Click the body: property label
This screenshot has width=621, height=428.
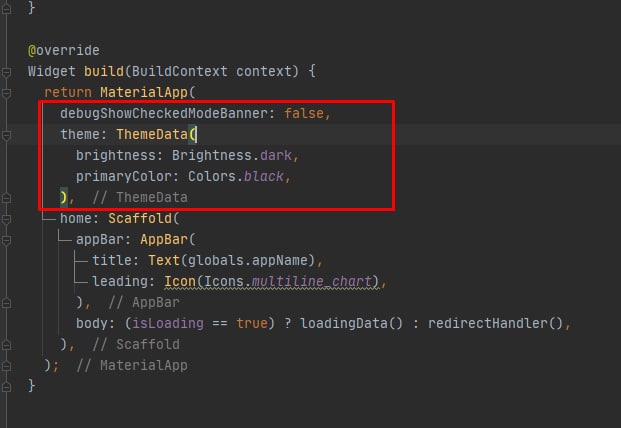[x=96, y=323]
